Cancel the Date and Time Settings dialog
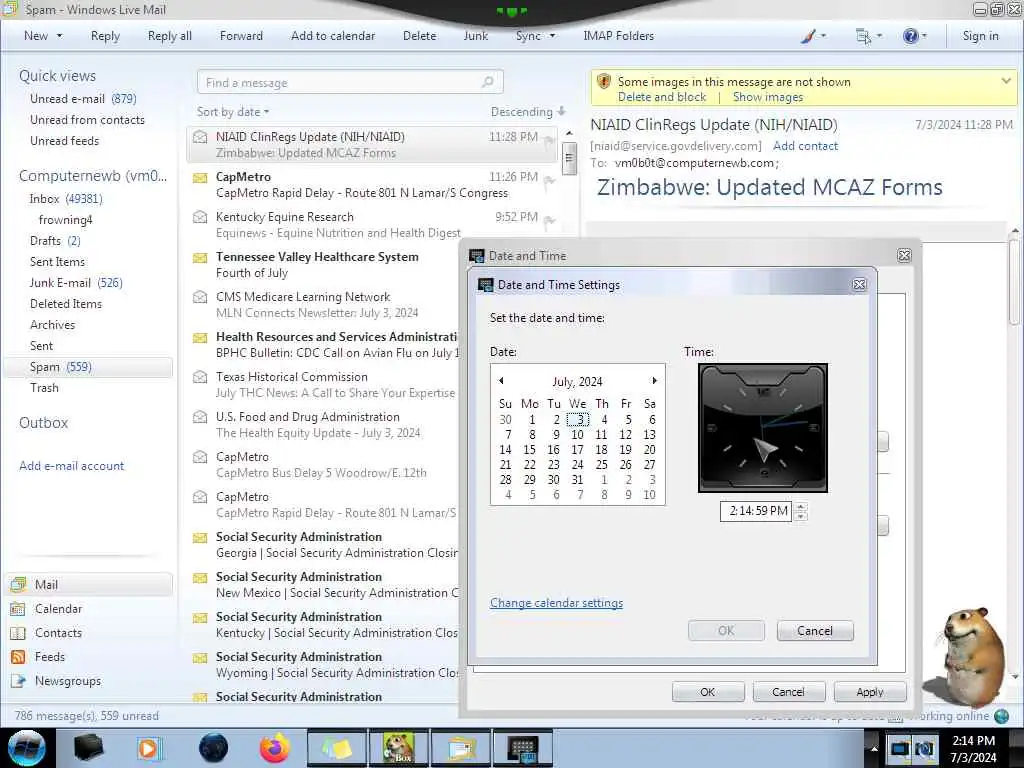Screen dimensions: 1024x768 [x=815, y=631]
